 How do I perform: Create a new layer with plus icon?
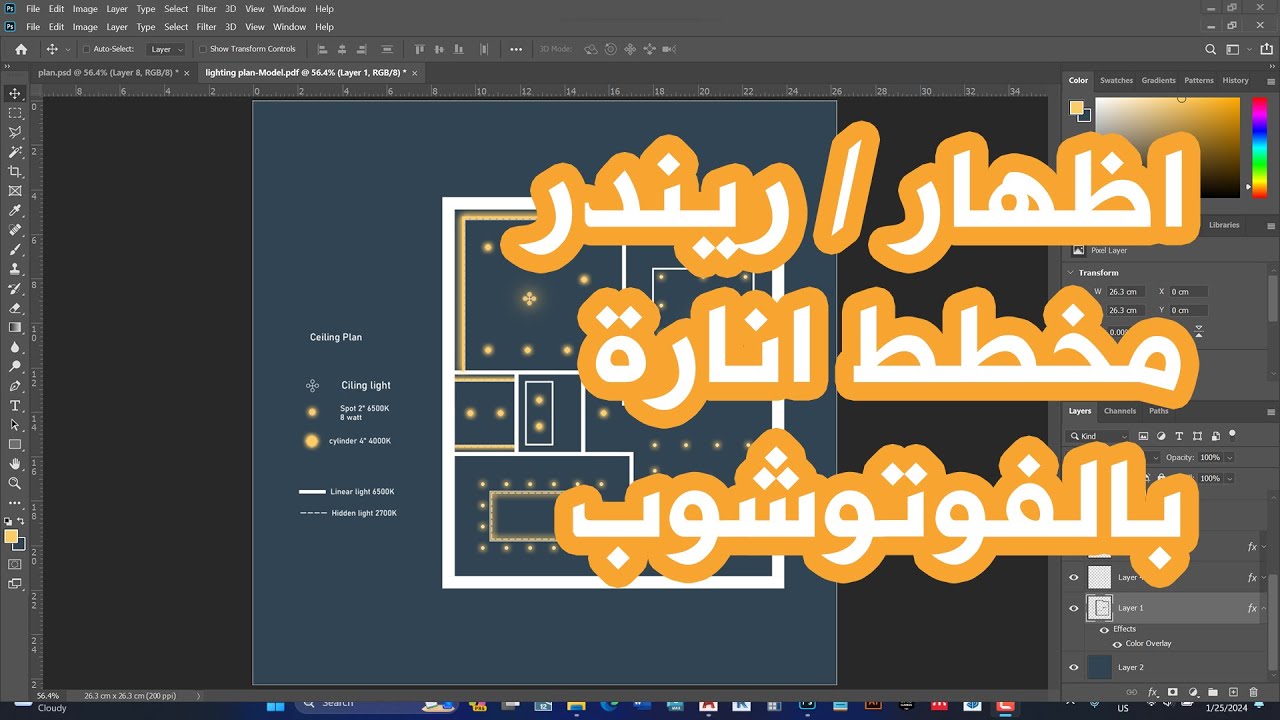(x=1233, y=692)
